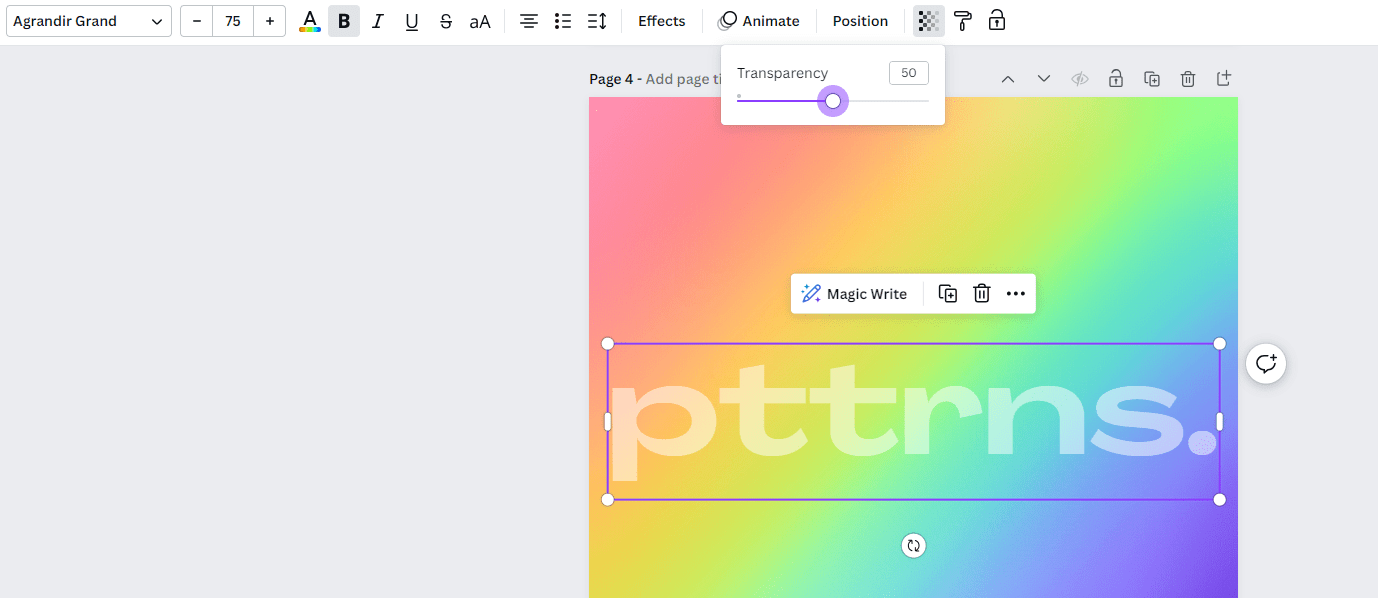Toggle bold formatting off

coord(344,20)
